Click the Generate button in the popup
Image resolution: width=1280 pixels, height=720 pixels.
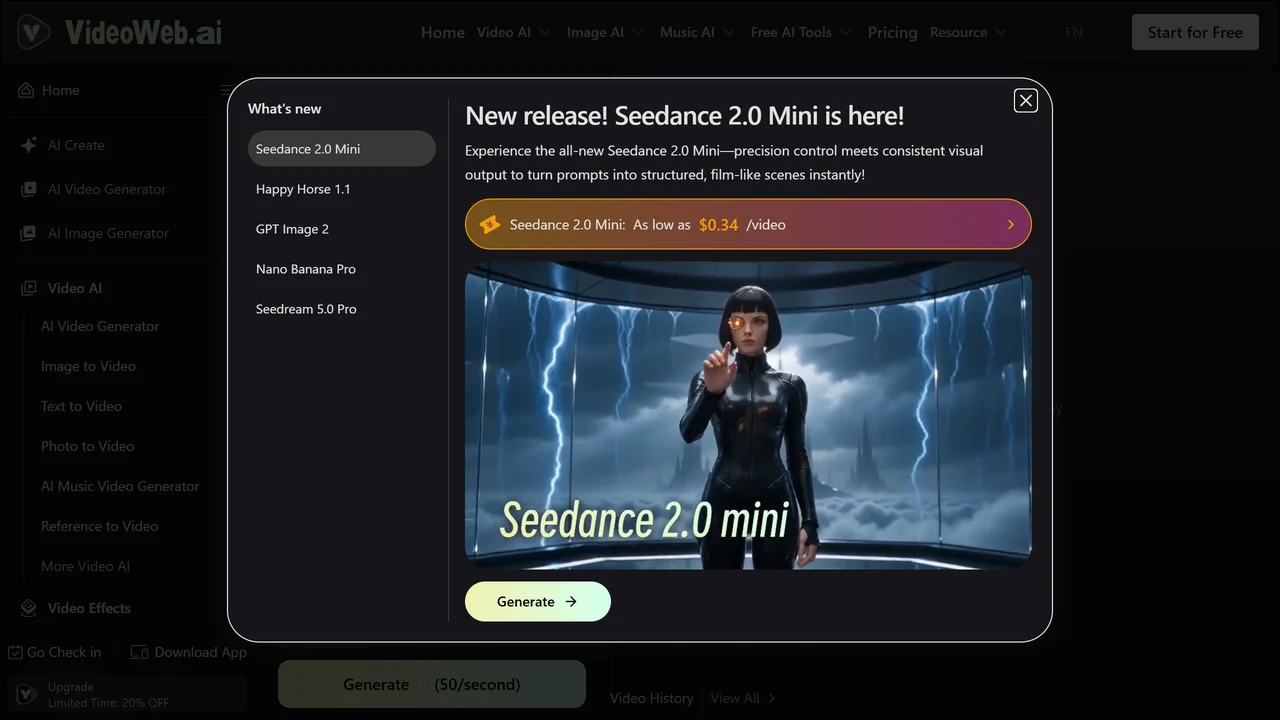coord(538,601)
